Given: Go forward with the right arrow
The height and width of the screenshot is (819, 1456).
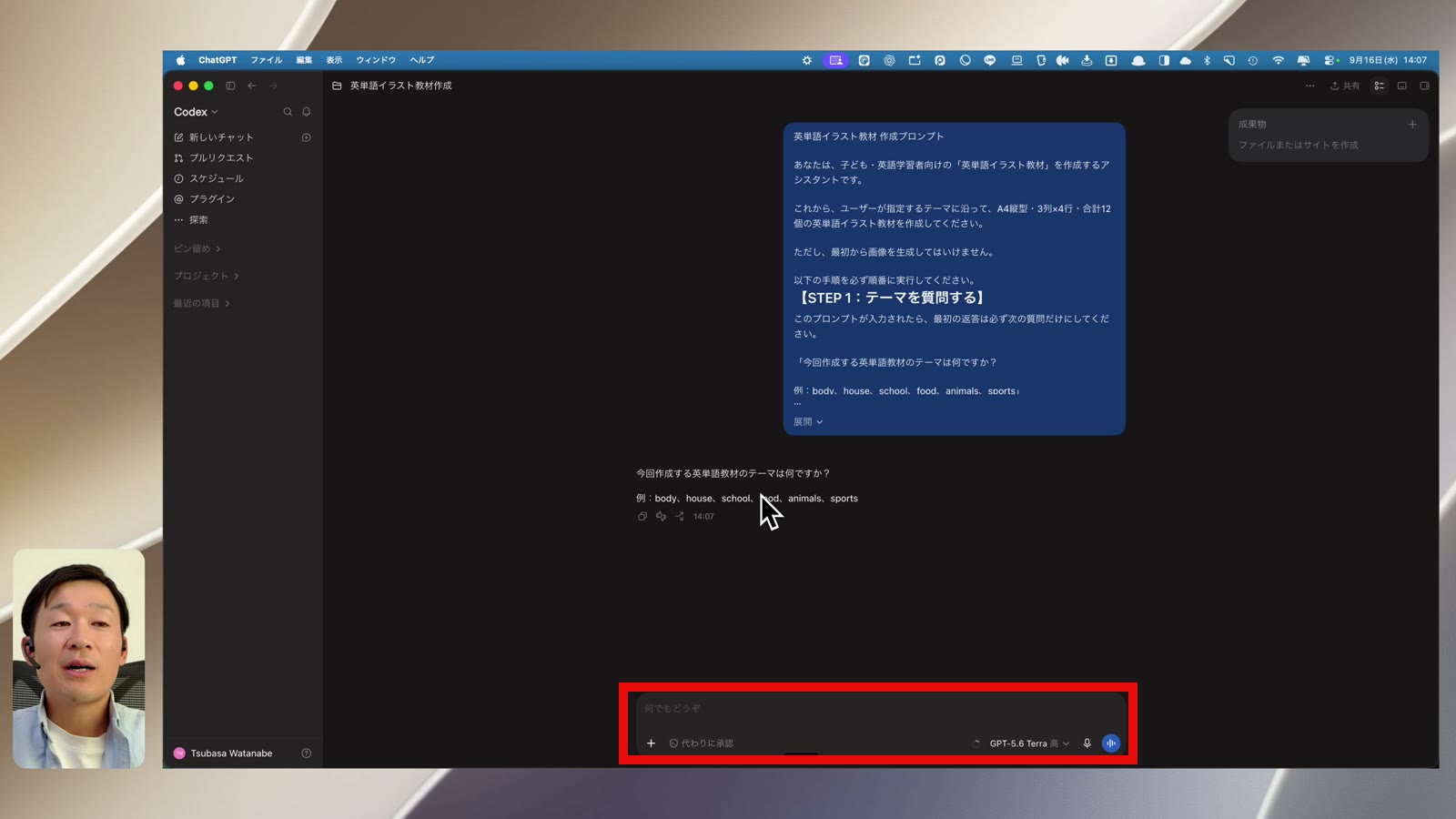Looking at the screenshot, I should click(x=273, y=86).
